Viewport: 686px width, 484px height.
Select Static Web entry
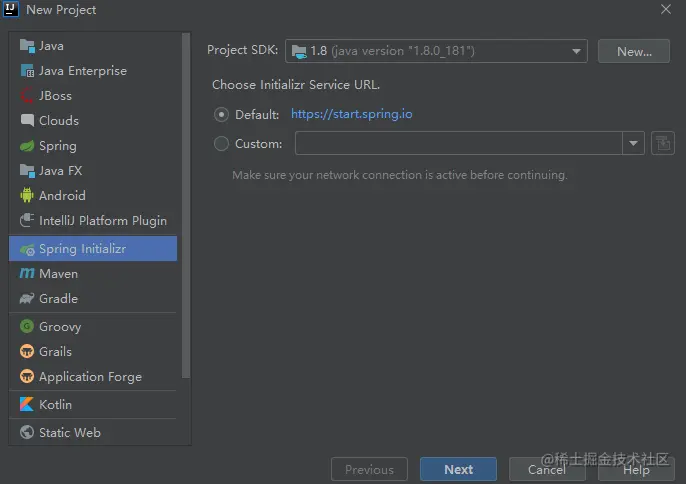click(93, 432)
